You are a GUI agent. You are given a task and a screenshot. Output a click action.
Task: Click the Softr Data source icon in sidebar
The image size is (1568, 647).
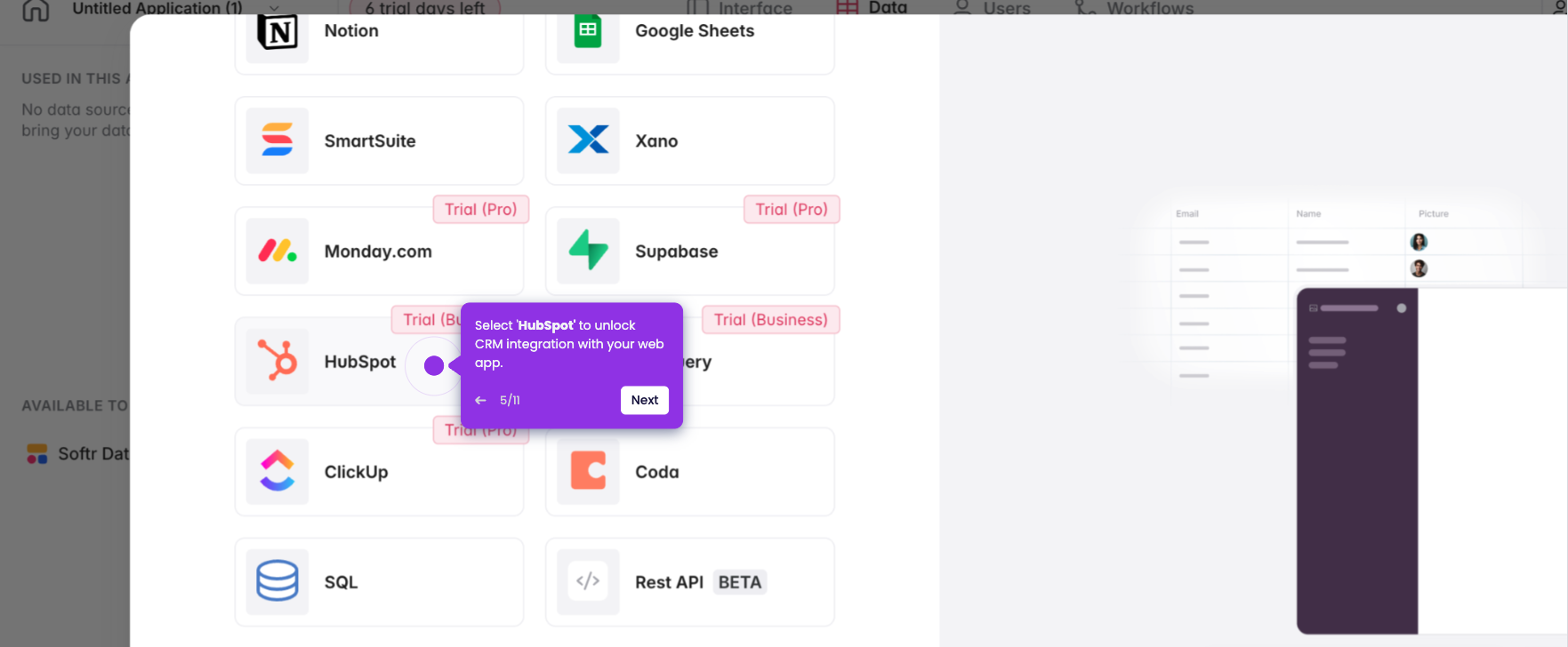click(37, 454)
